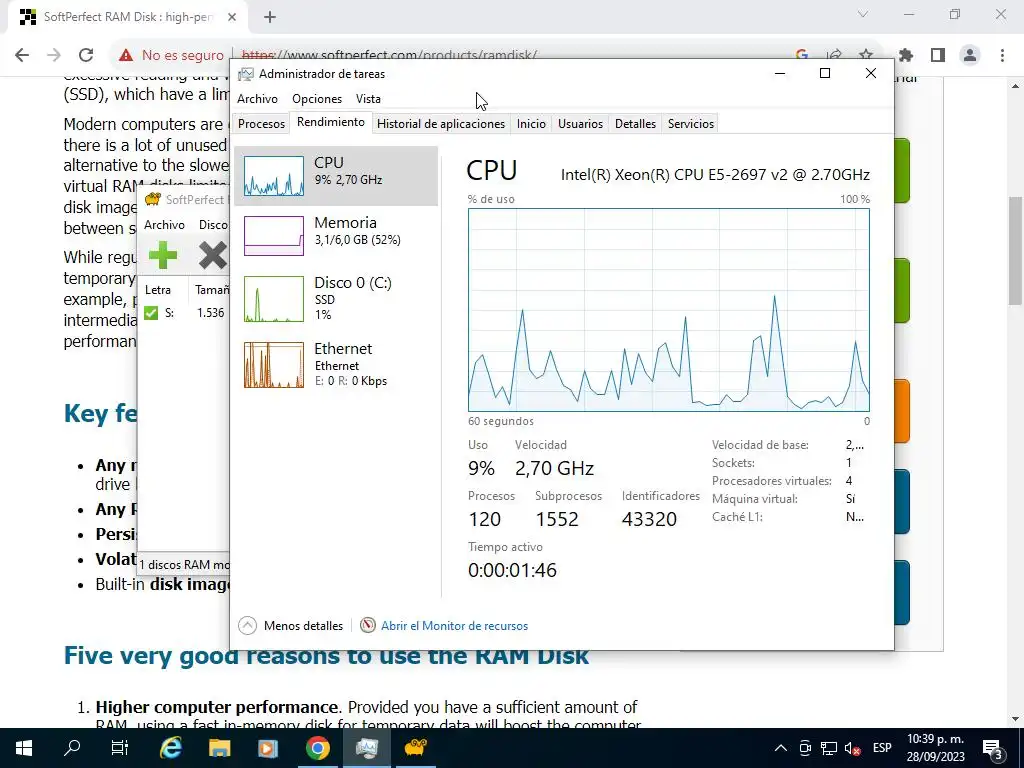This screenshot has height=768, width=1024.
Task: Select the Memoria performance item
Action: click(336, 236)
